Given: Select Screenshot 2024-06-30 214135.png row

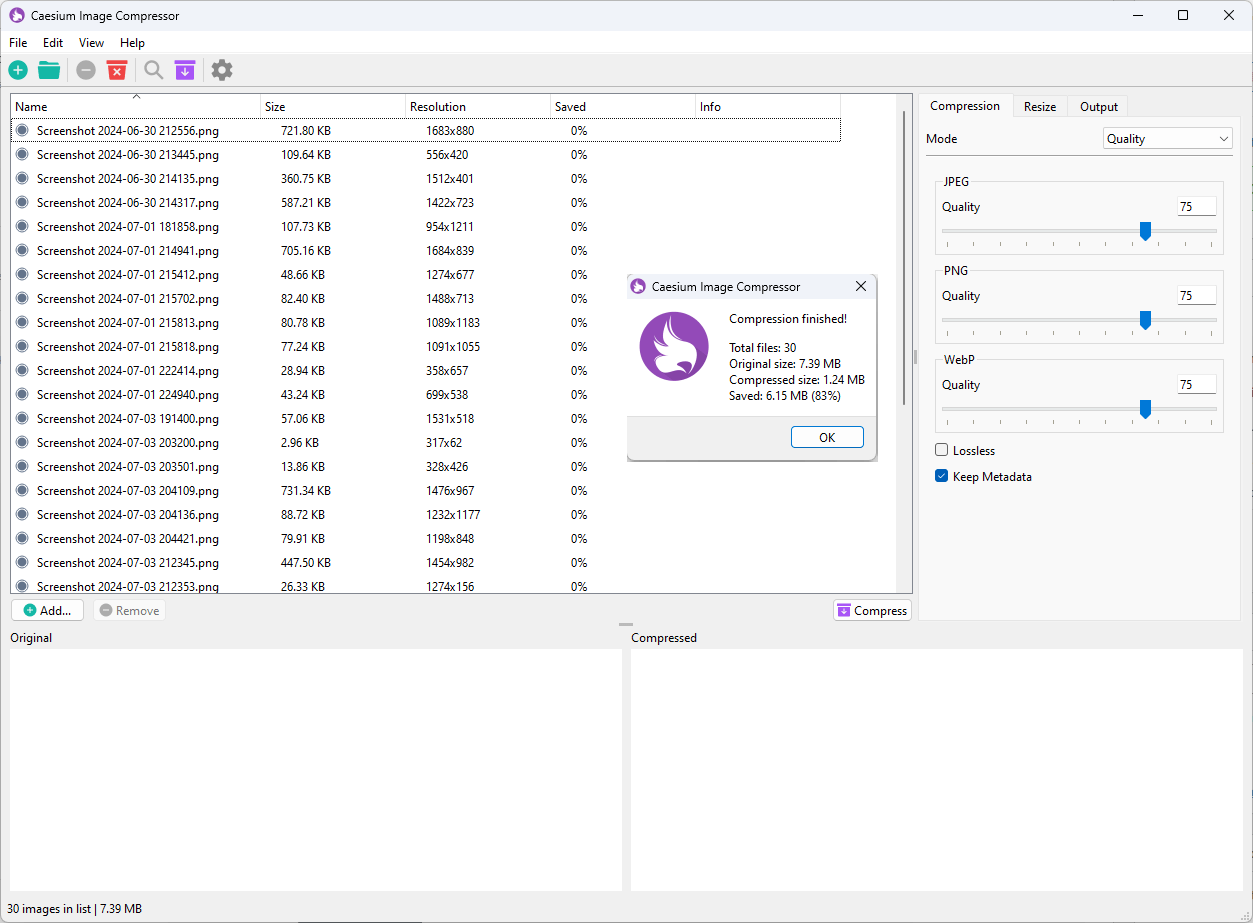Looking at the screenshot, I should 426,179.
